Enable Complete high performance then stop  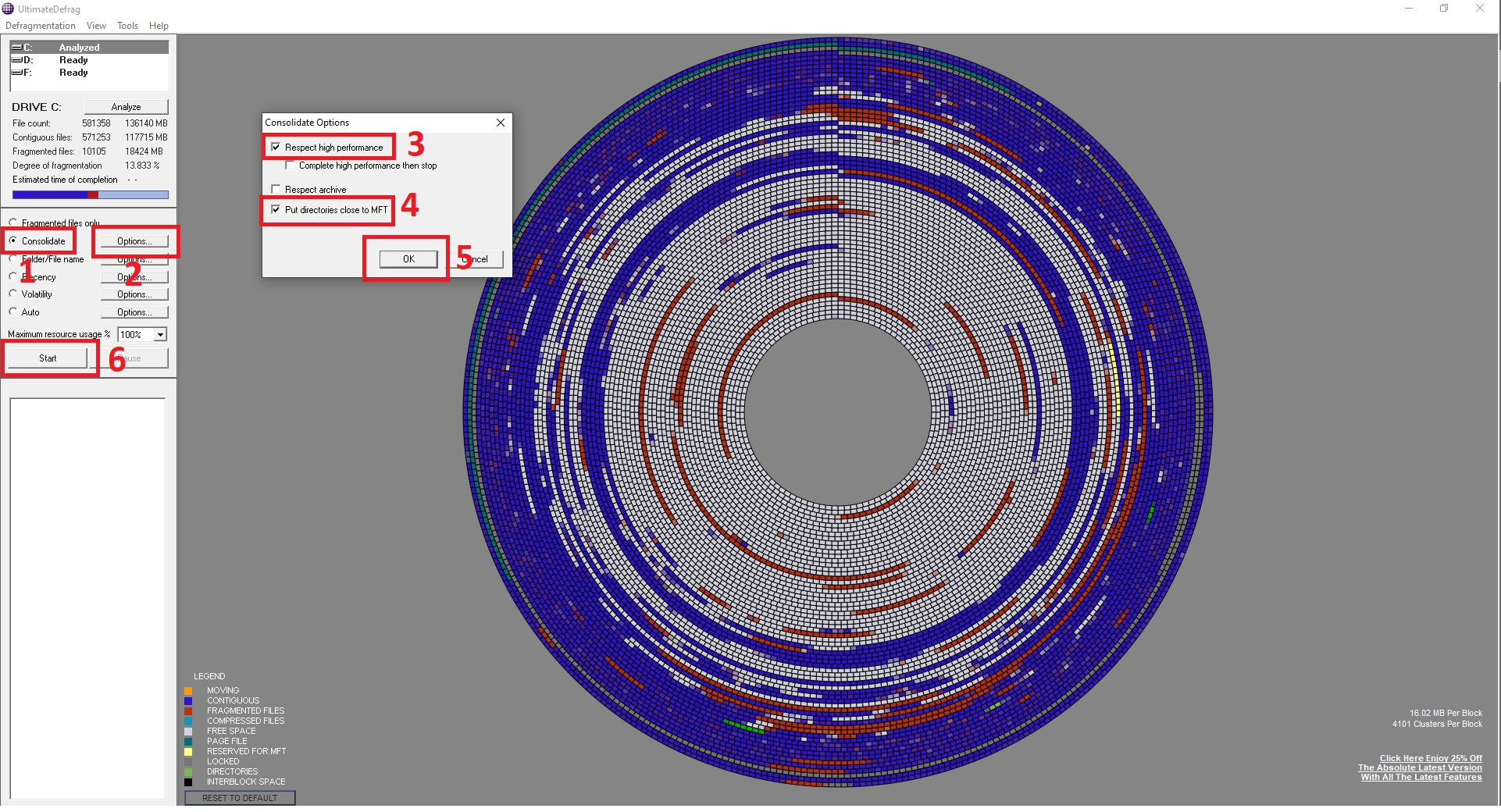click(x=290, y=166)
